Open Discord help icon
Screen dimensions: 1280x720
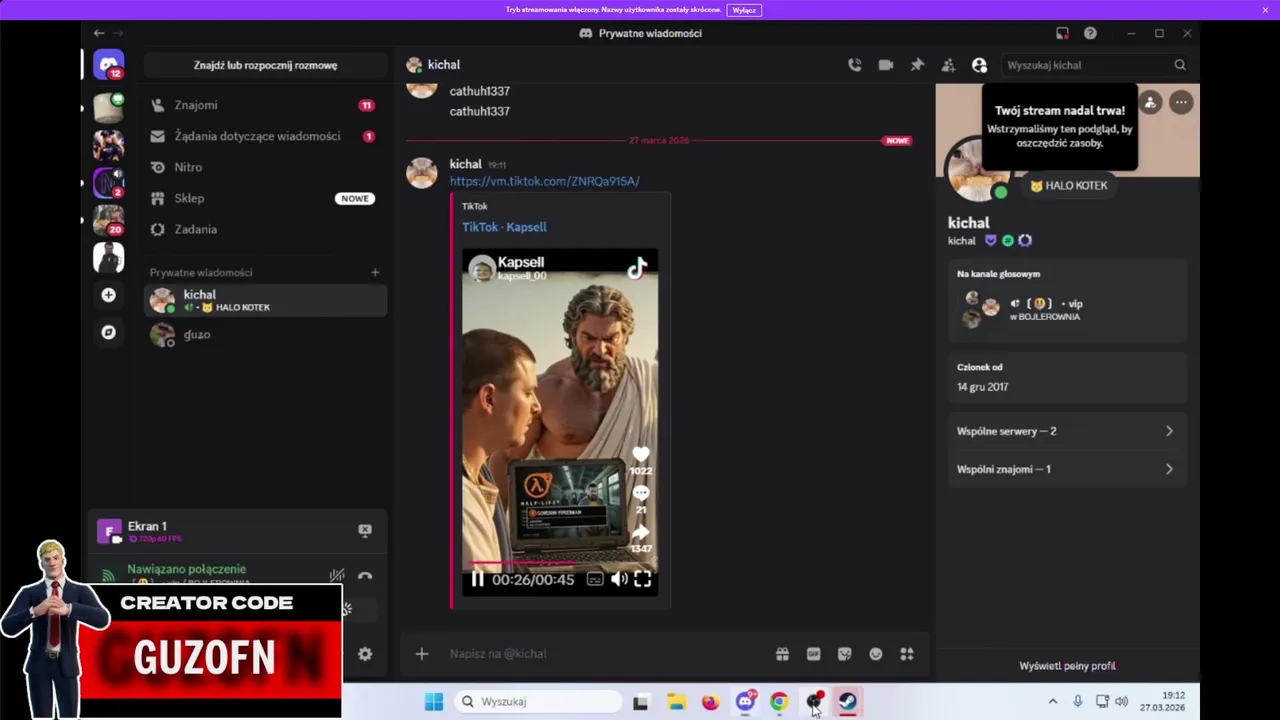(x=1090, y=33)
